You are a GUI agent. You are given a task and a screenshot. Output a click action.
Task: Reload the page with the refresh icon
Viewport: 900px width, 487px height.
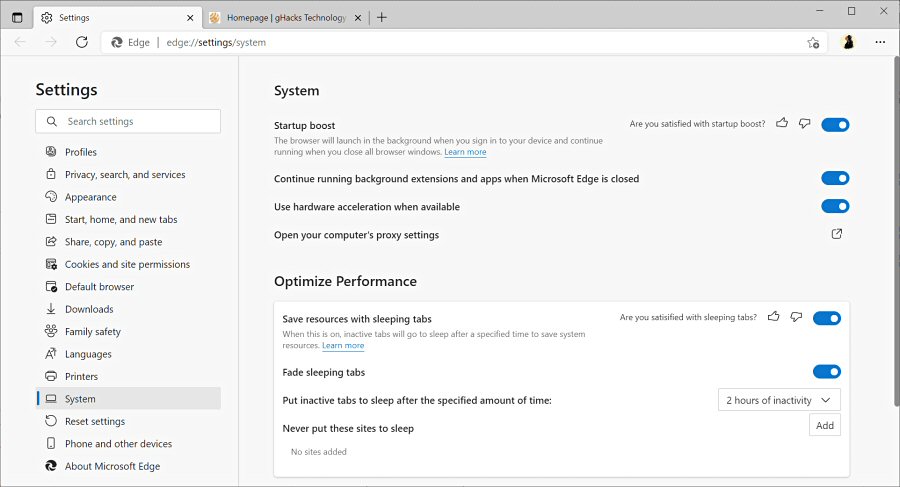(x=82, y=42)
